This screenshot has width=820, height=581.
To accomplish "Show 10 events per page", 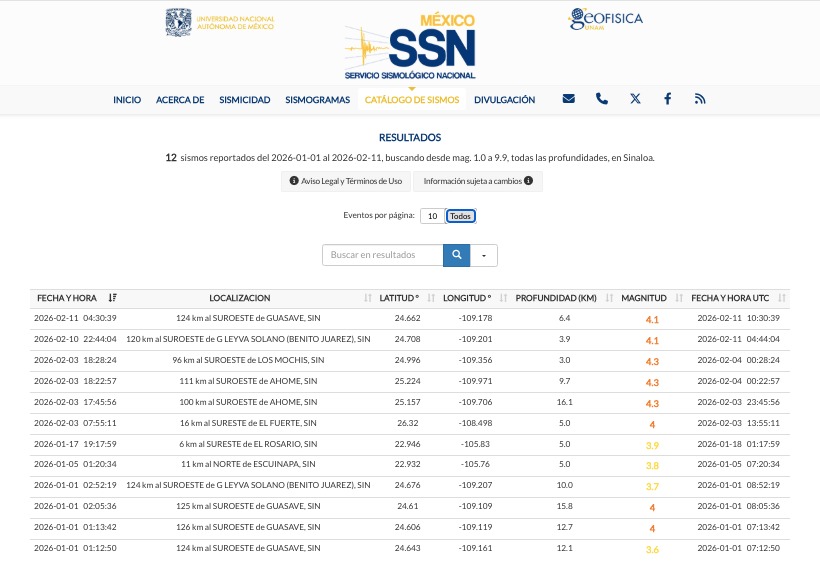I will (432, 216).
